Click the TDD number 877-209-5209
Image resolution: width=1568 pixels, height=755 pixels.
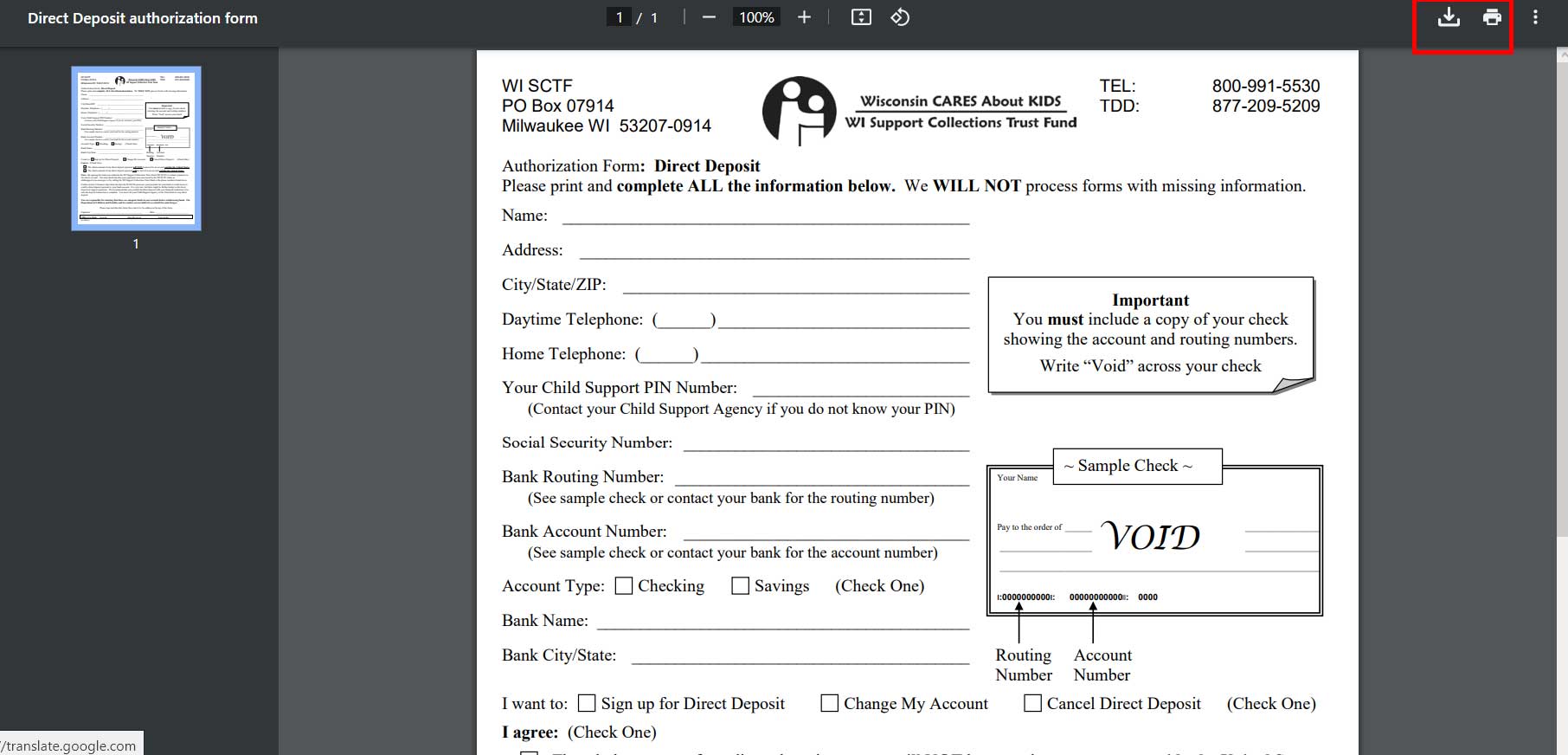tap(1266, 106)
